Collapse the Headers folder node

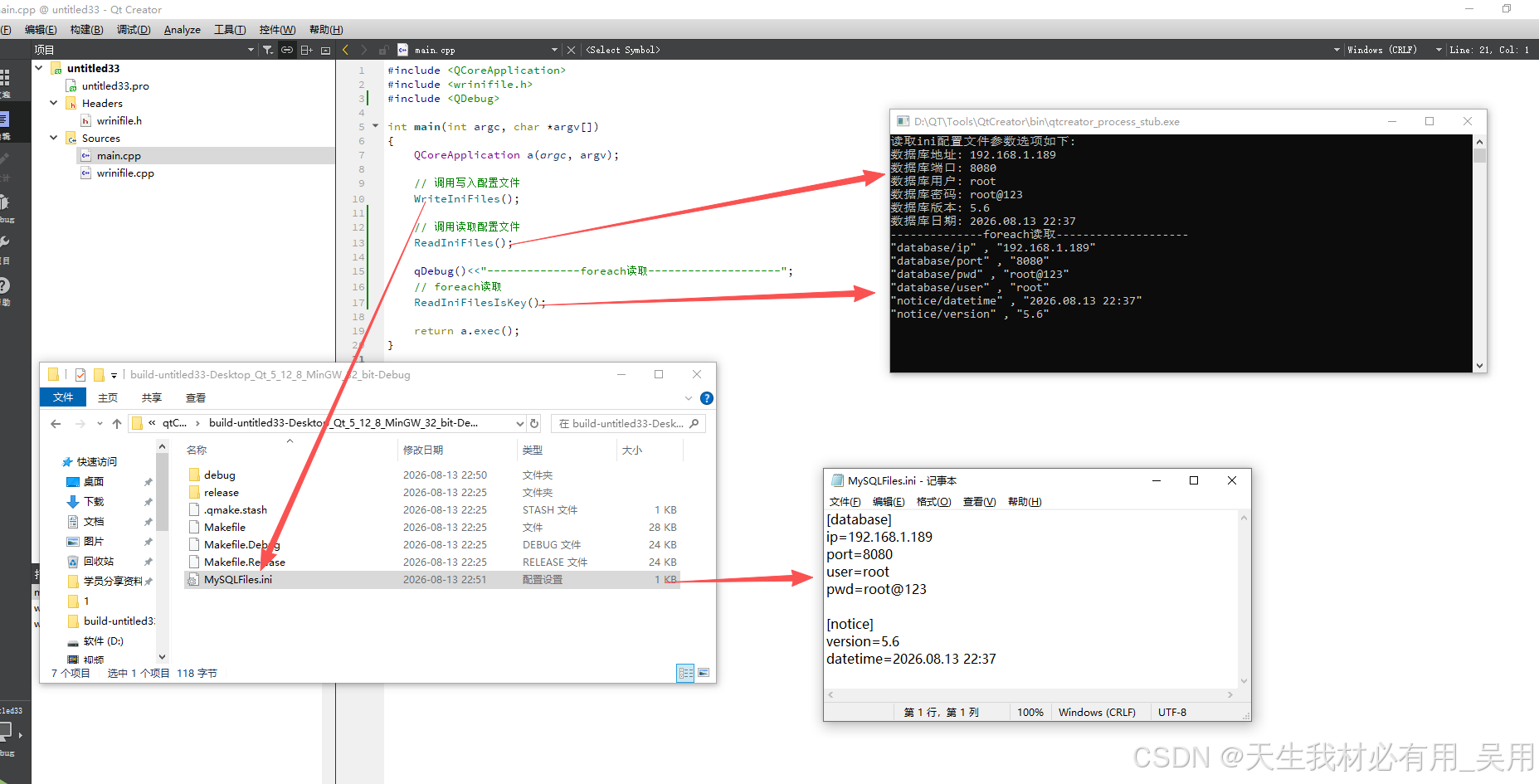pos(54,103)
